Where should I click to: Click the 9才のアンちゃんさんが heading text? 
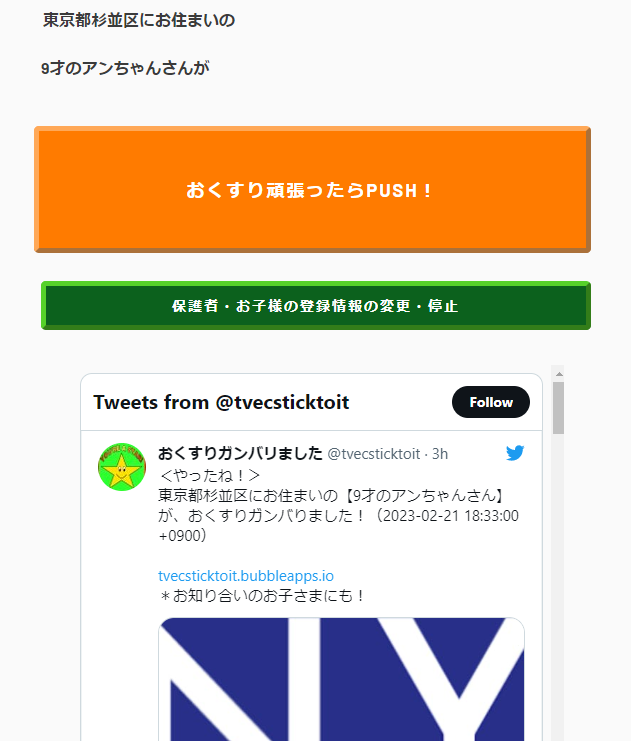[x=125, y=68]
